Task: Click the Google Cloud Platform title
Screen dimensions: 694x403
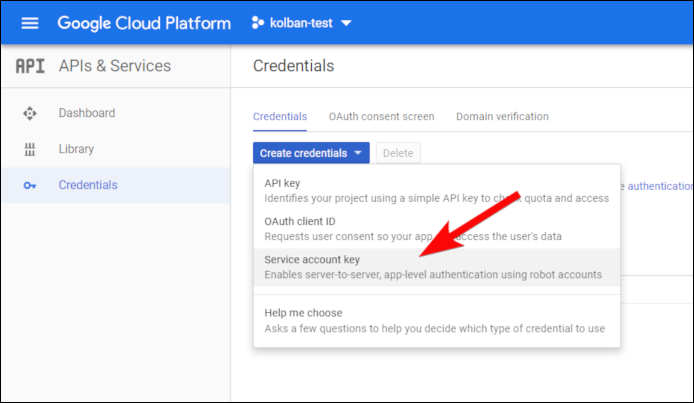Action: coord(144,23)
